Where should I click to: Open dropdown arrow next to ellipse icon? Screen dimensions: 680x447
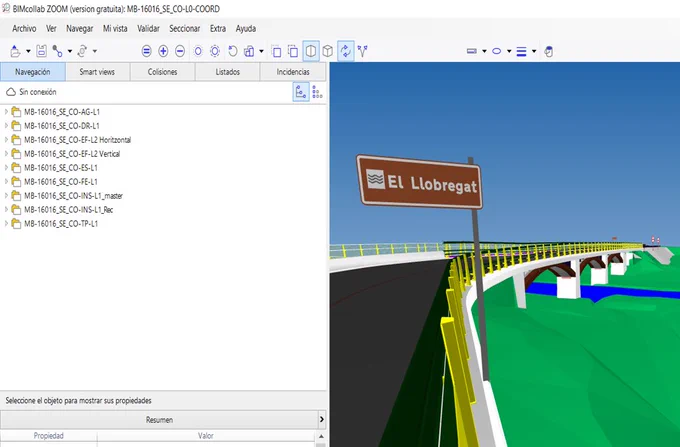tap(509, 51)
